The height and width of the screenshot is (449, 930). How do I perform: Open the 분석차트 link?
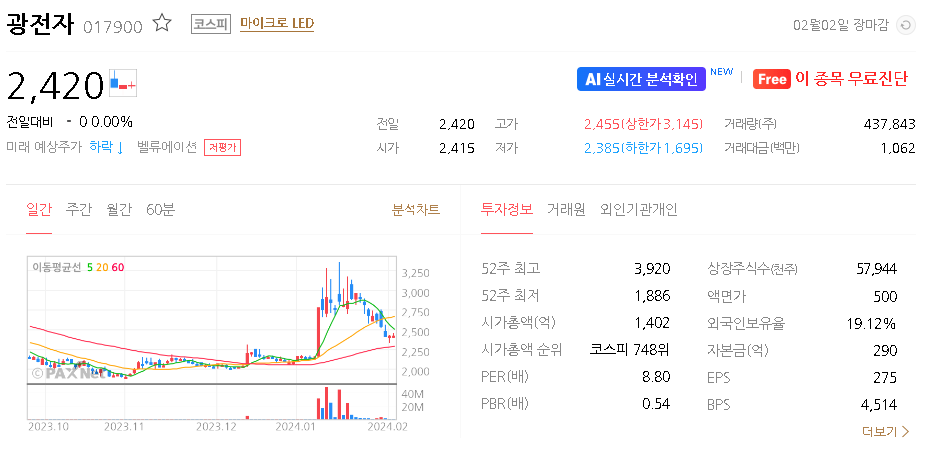pyautogui.click(x=416, y=209)
